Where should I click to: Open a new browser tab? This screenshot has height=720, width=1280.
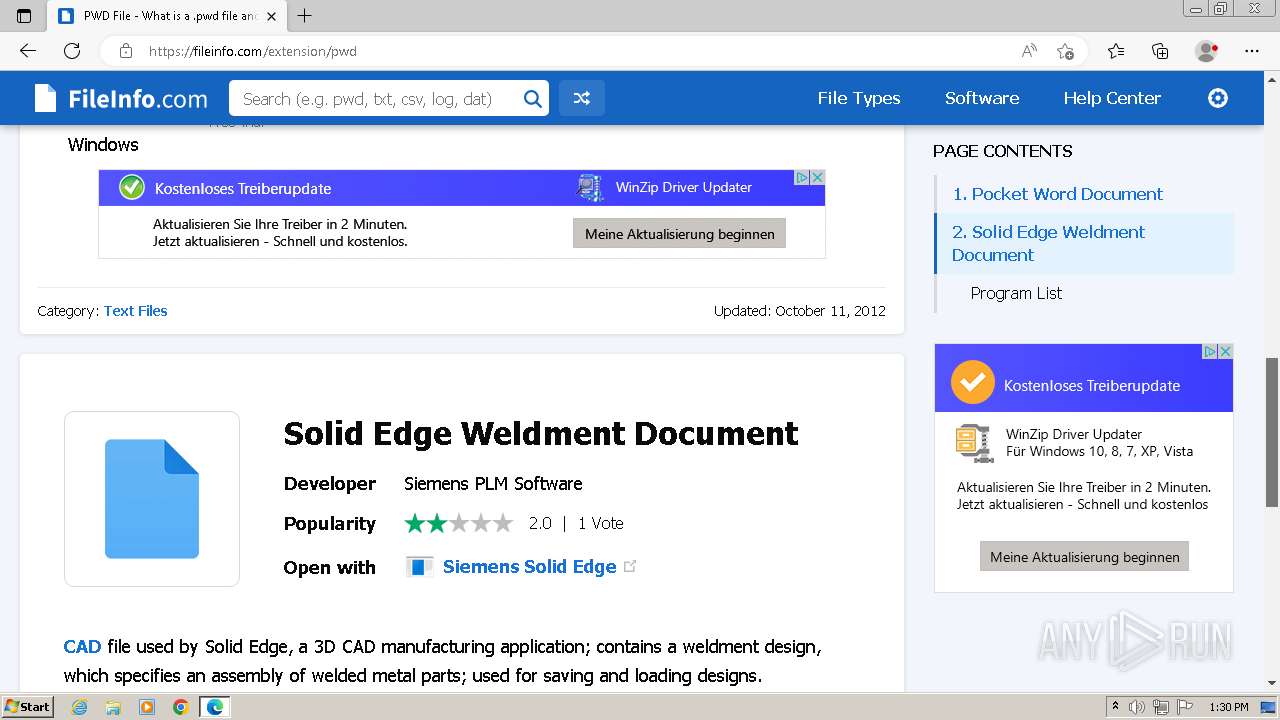pyautogui.click(x=305, y=16)
